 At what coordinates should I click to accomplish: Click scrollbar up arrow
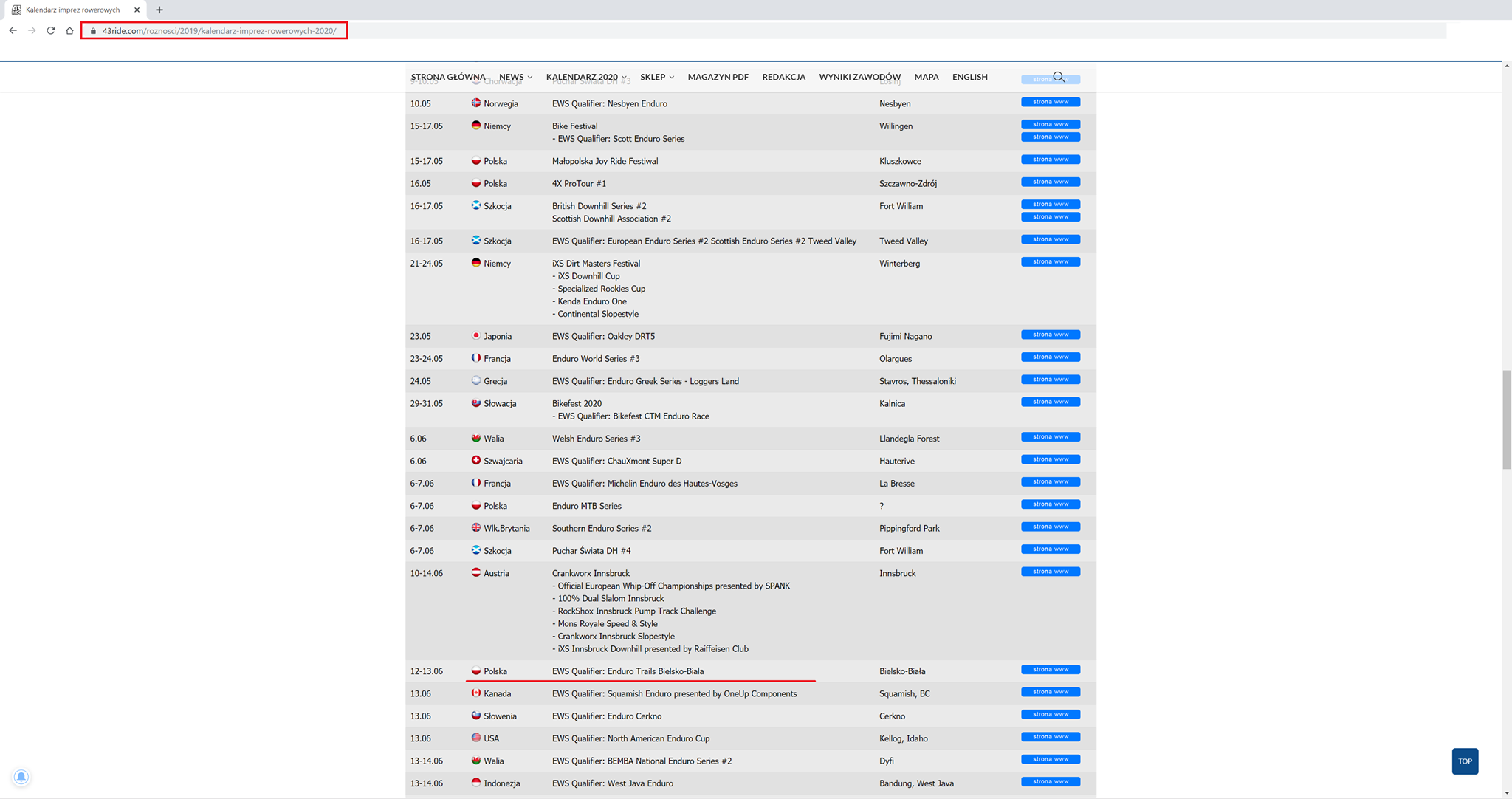pyautogui.click(x=1507, y=66)
